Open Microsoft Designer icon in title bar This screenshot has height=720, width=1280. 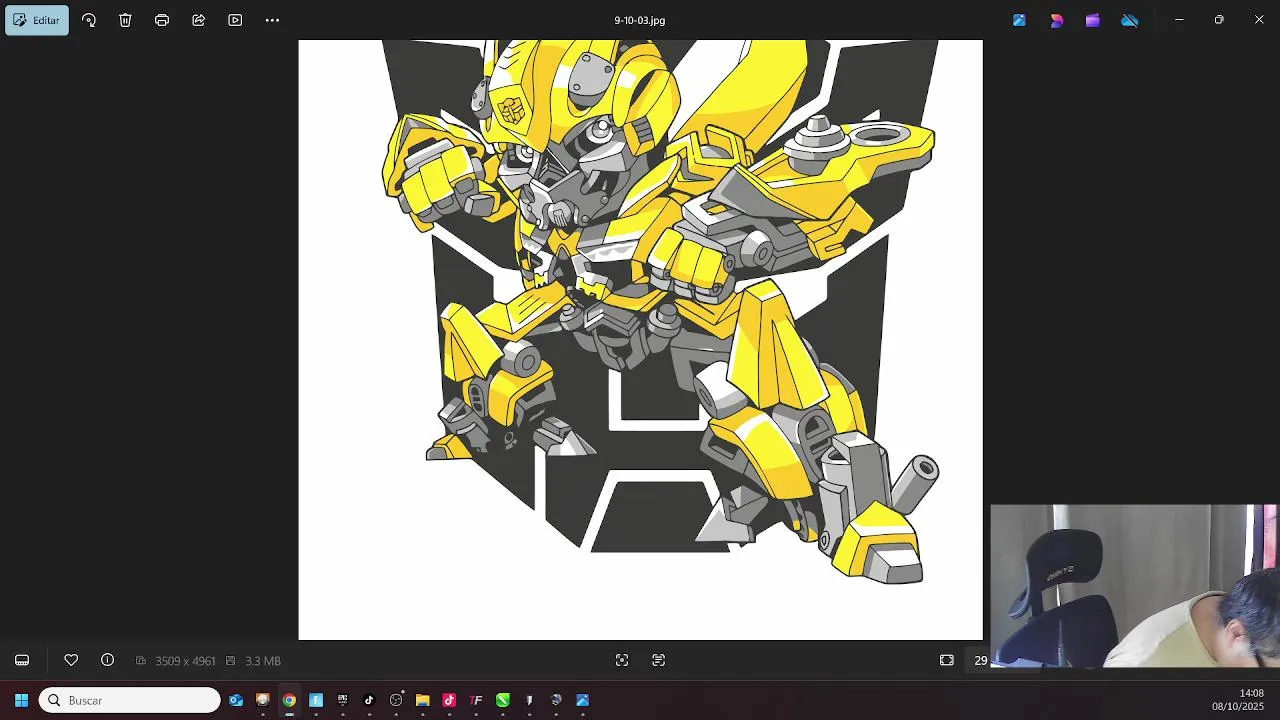coord(1056,20)
